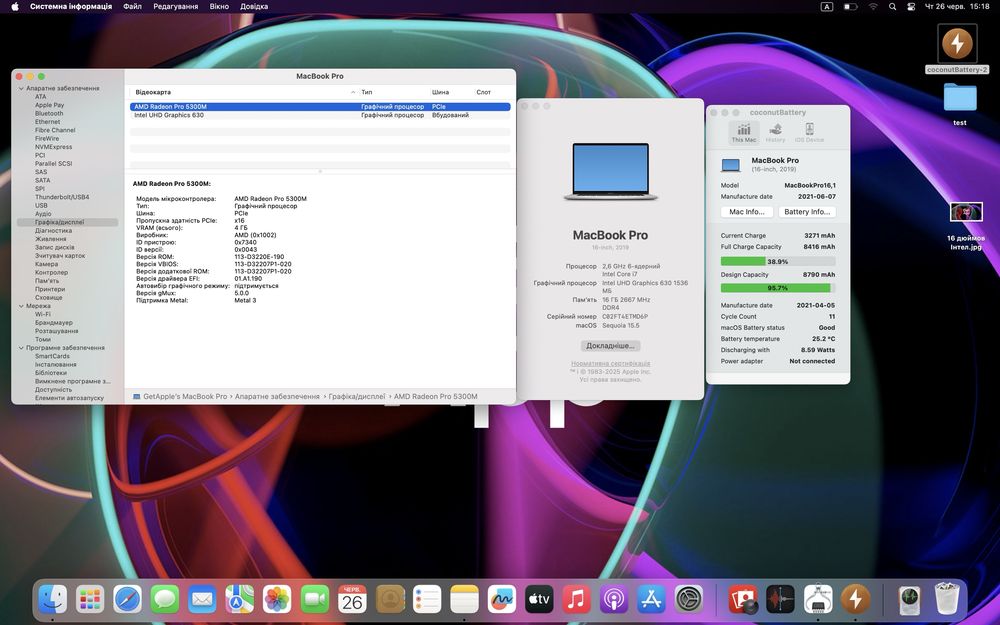Image resolution: width=1000 pixels, height=625 pixels.
Task: Open FaceTime from the dock
Action: click(314, 599)
